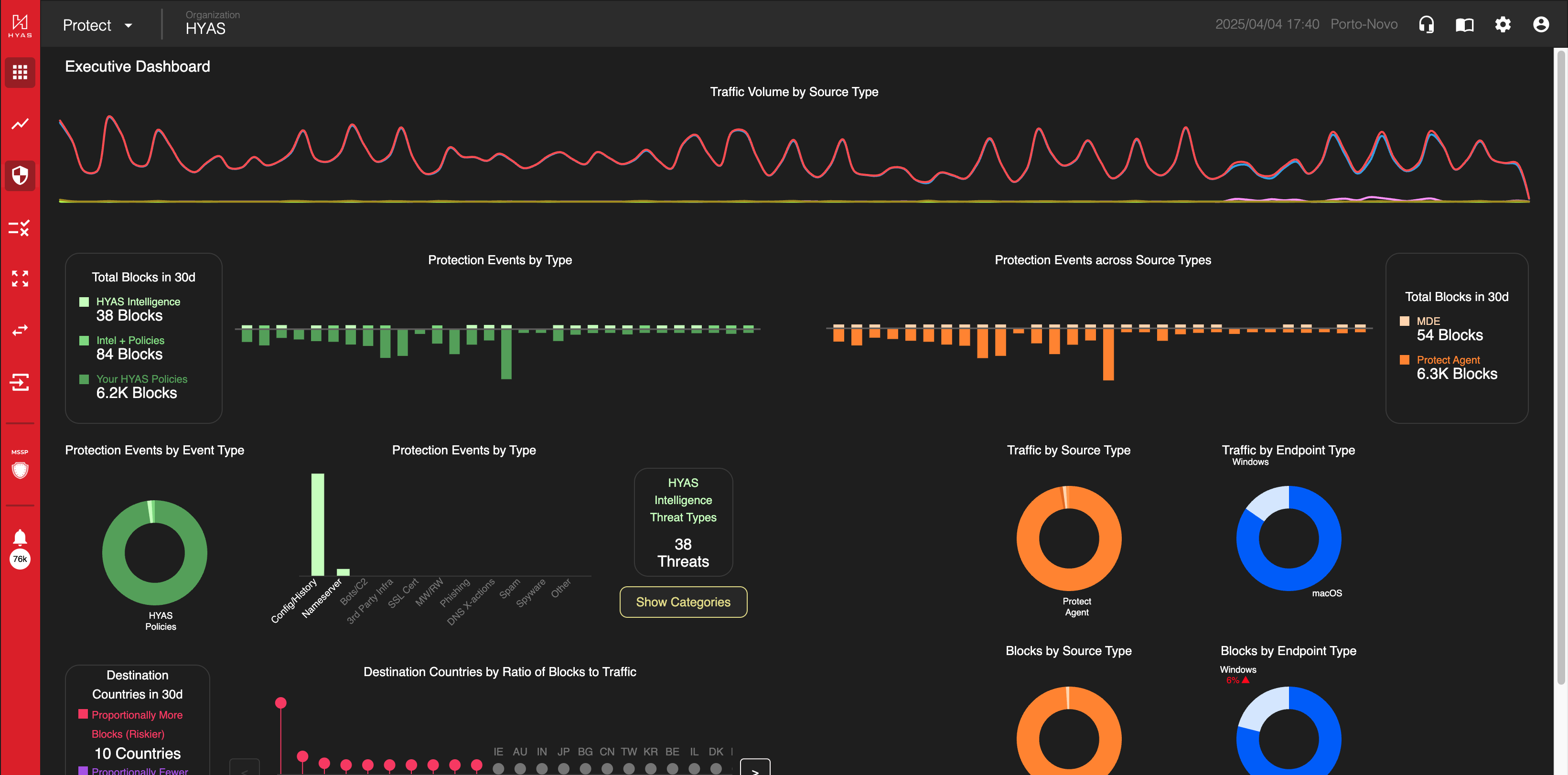Click the Intel + Policies legend swatch
Screen dimensions: 1568x775
(84, 340)
